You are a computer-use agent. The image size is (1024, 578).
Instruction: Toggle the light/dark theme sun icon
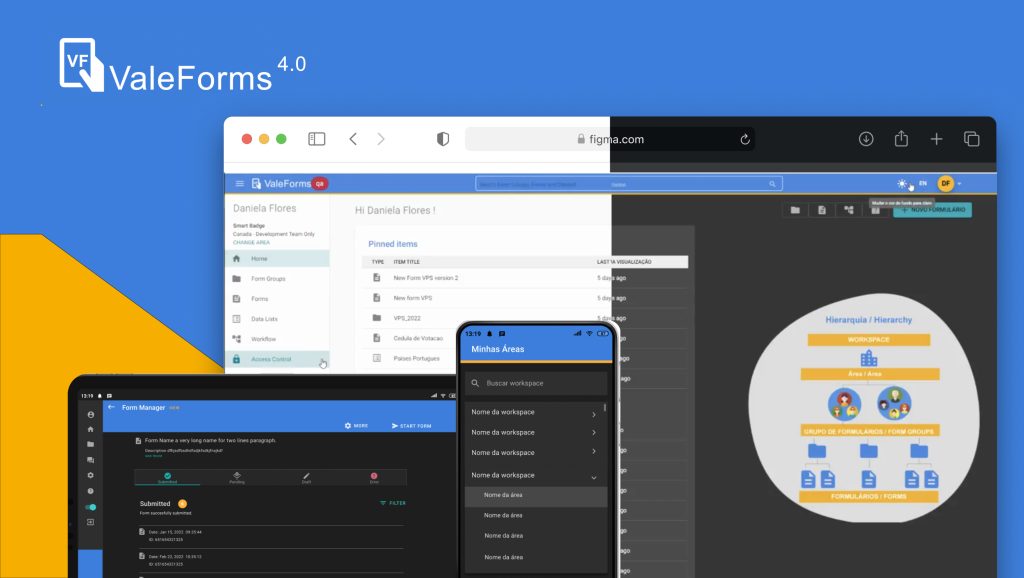[x=902, y=184]
